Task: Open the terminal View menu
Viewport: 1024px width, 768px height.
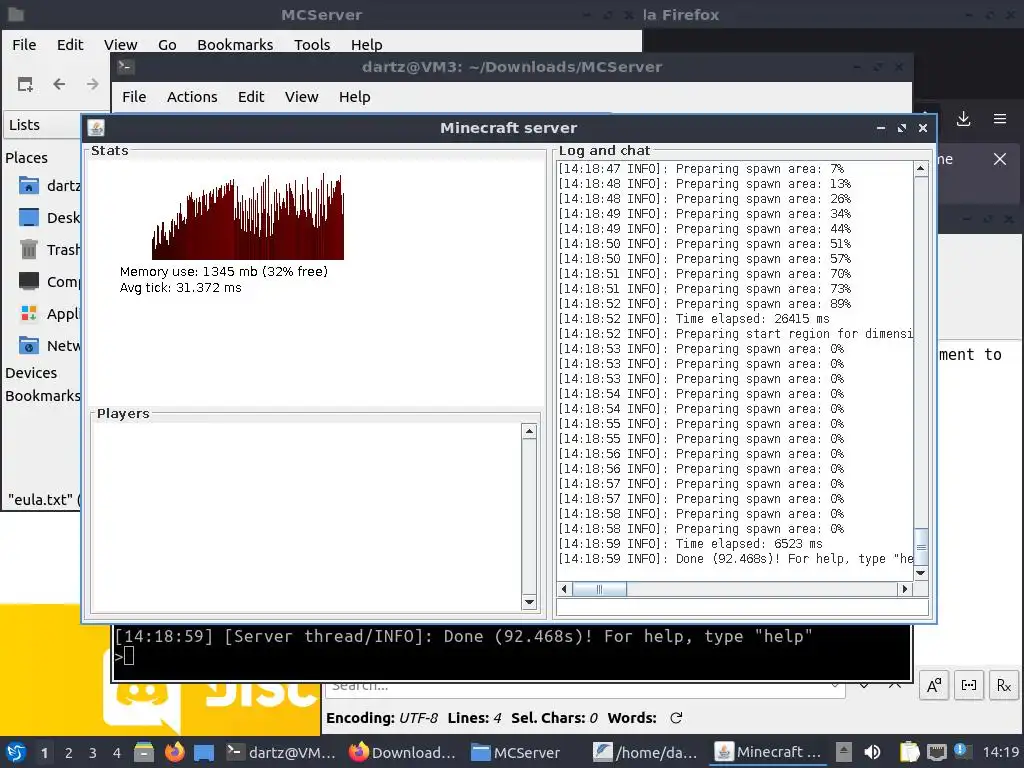Action: coord(301,97)
